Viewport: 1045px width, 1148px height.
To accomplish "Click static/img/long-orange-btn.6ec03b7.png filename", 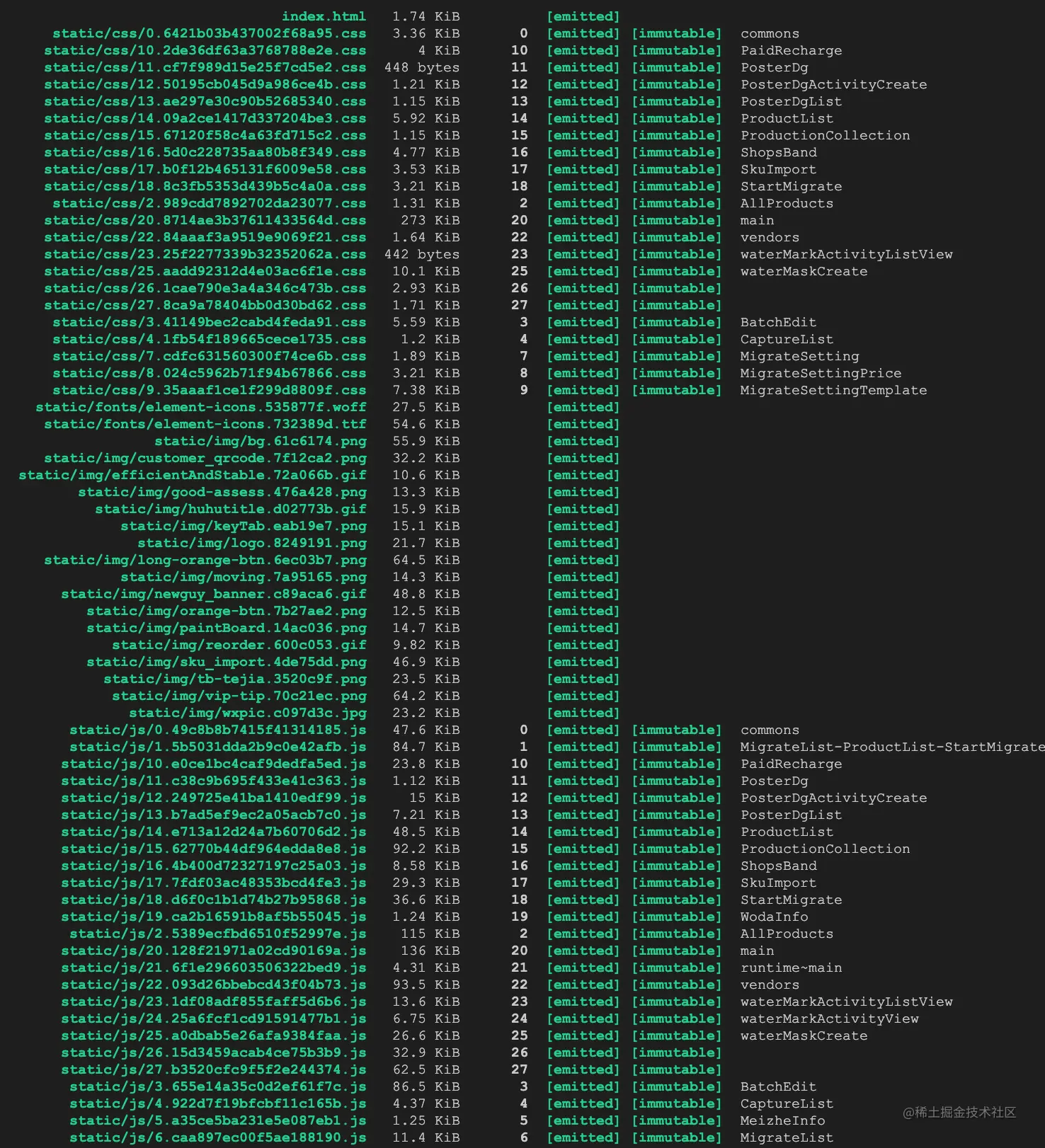I will click(205, 560).
